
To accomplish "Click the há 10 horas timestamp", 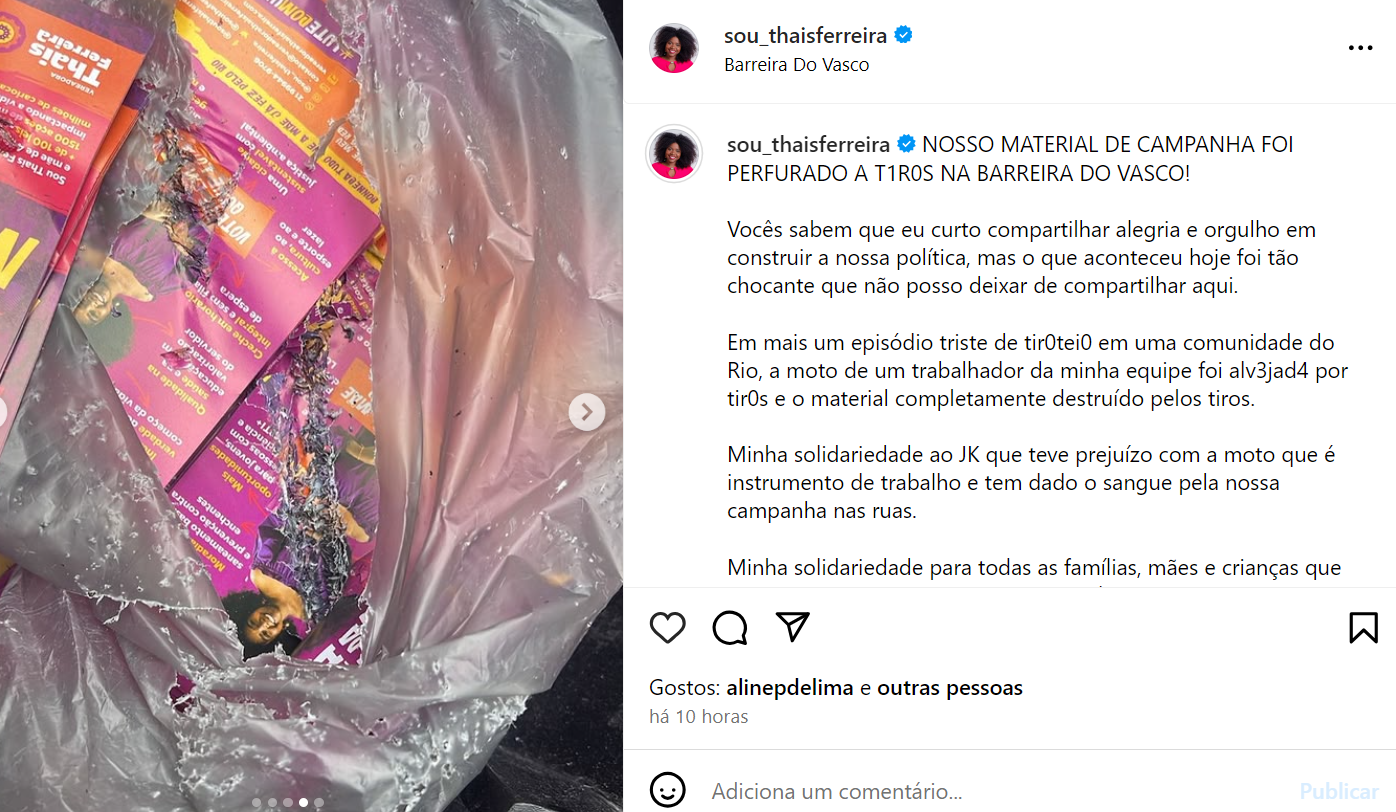I will point(698,717).
